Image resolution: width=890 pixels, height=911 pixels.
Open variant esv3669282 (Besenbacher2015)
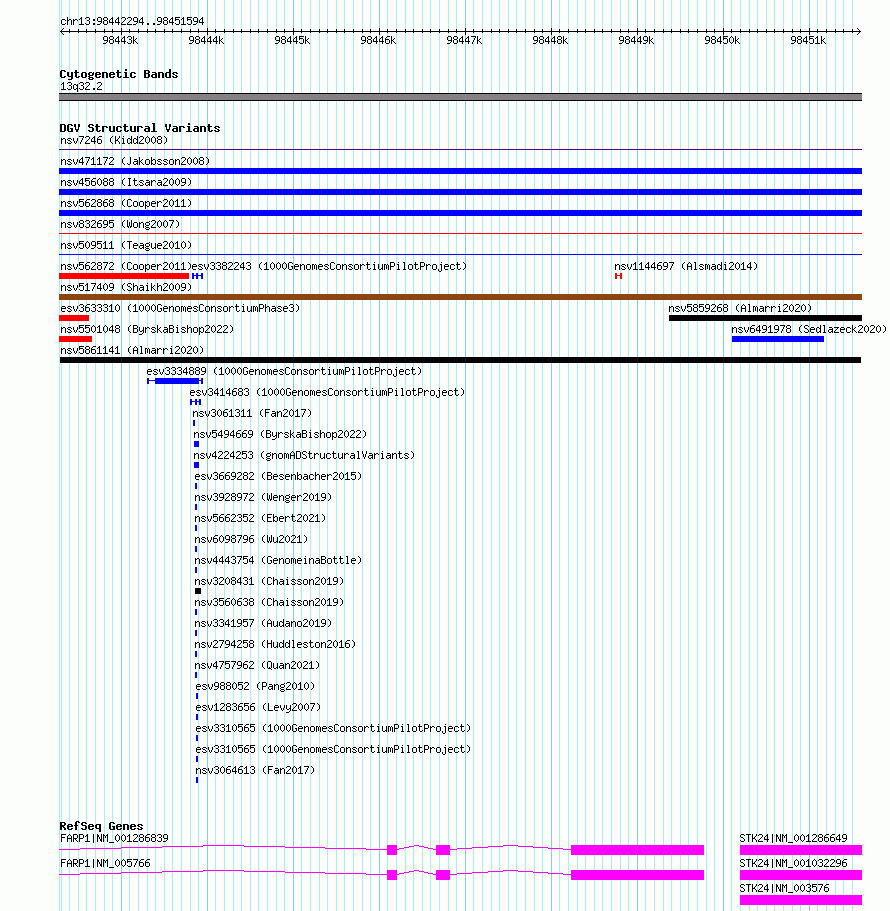click(x=278, y=476)
